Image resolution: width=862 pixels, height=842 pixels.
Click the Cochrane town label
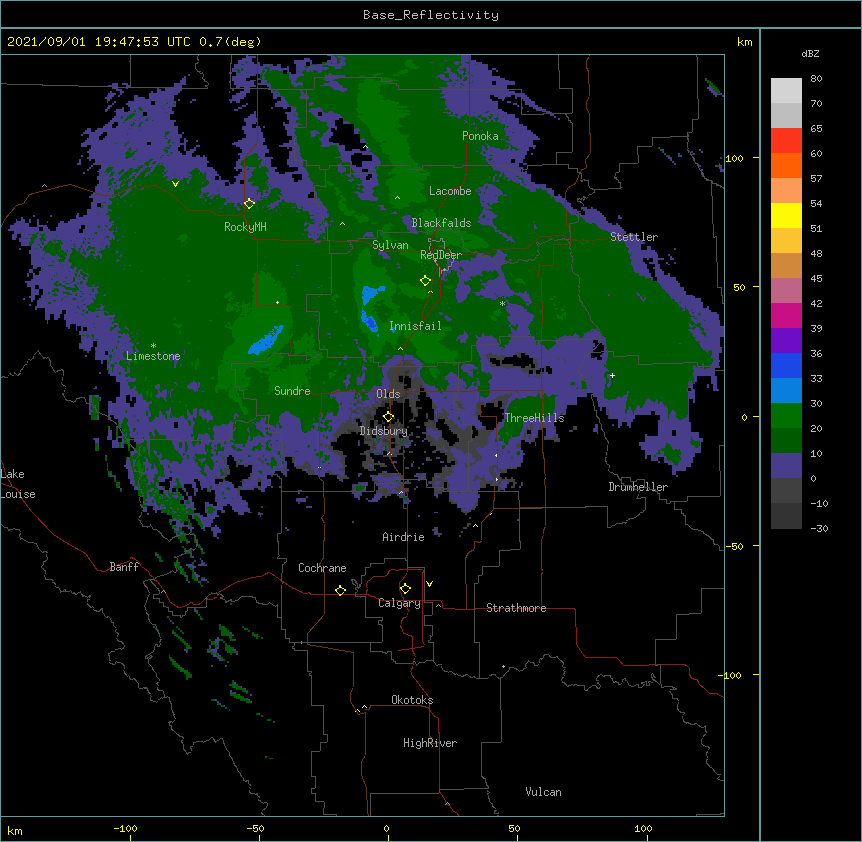[322, 568]
